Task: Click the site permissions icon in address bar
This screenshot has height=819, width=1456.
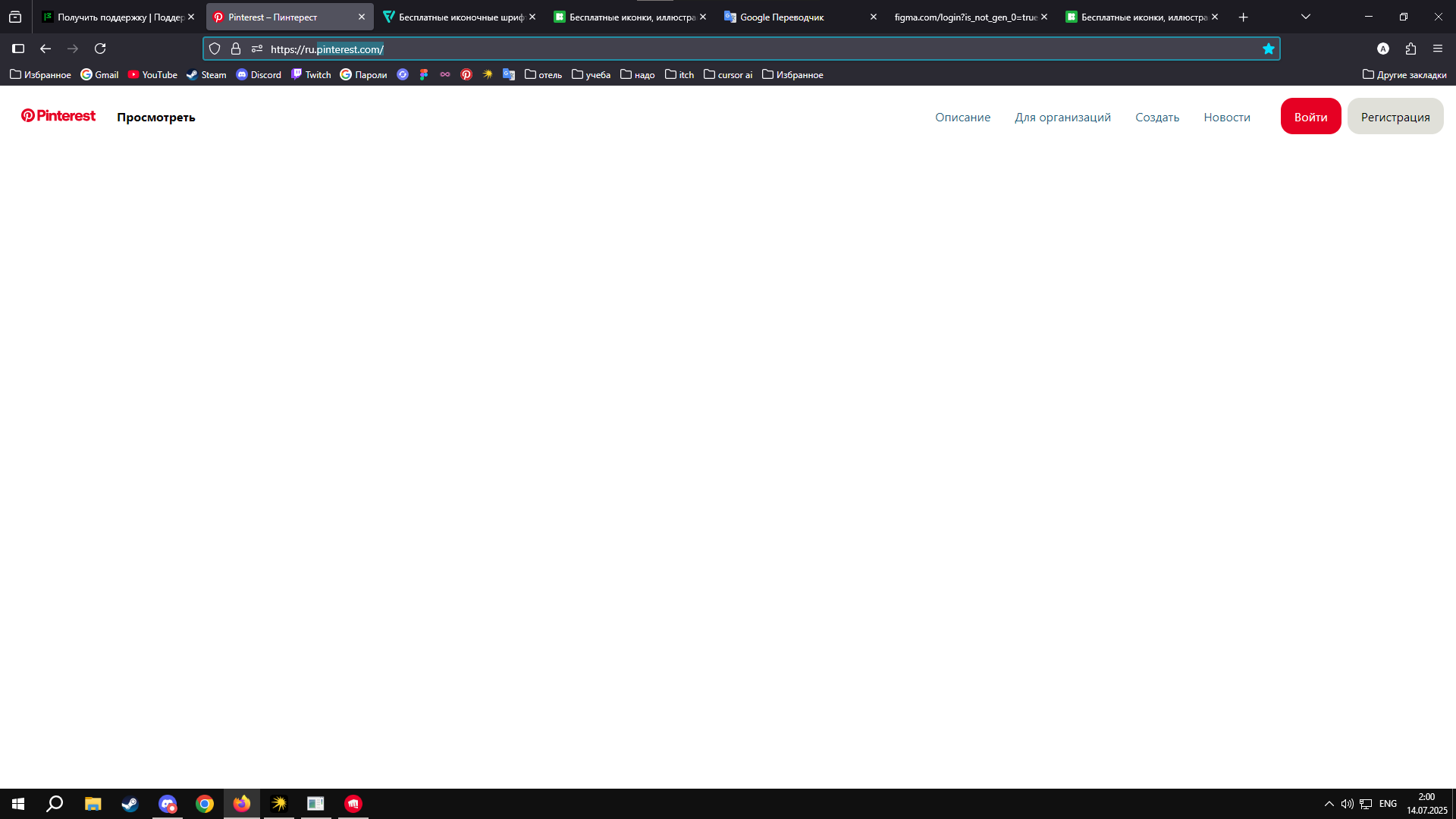Action: click(257, 49)
